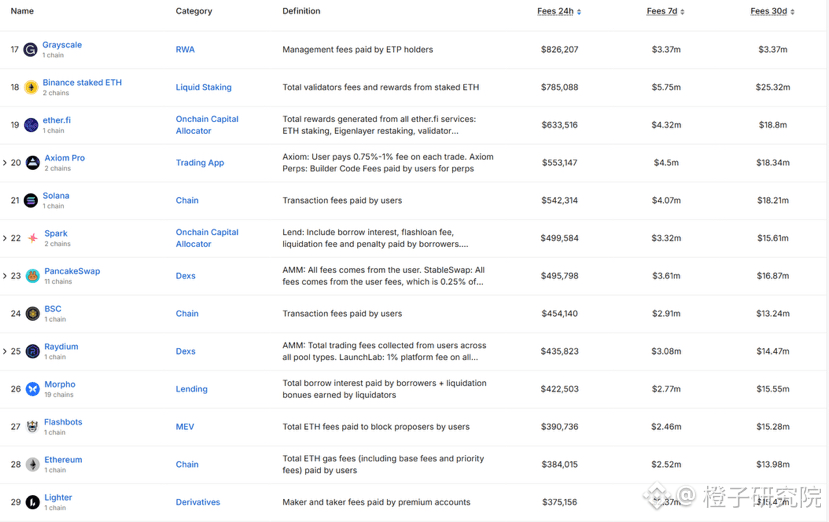Open the Derivatives category link
The height and width of the screenshot is (522, 829).
(x=198, y=502)
